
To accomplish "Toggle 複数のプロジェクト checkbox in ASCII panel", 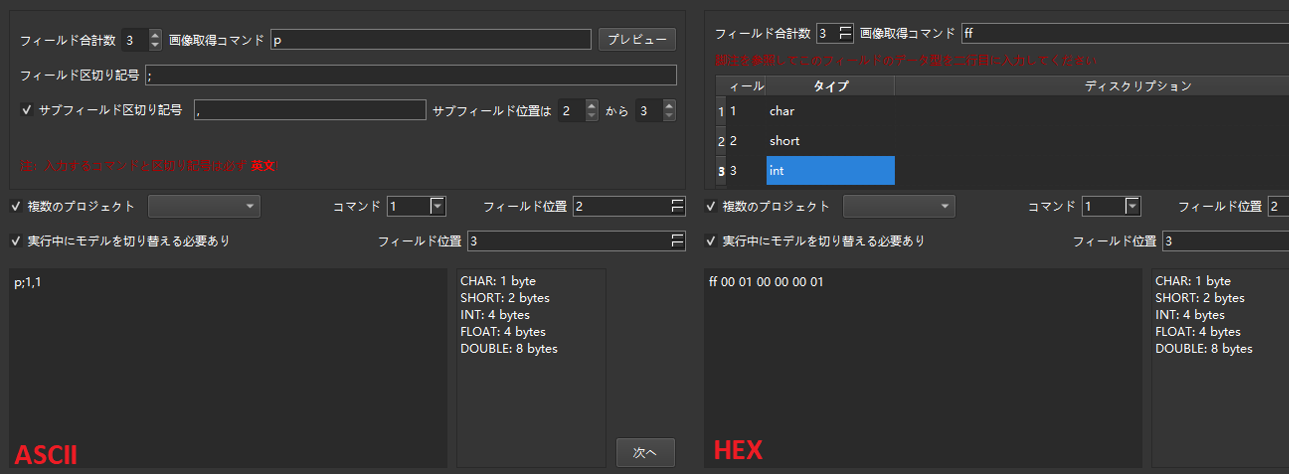I will [15, 206].
